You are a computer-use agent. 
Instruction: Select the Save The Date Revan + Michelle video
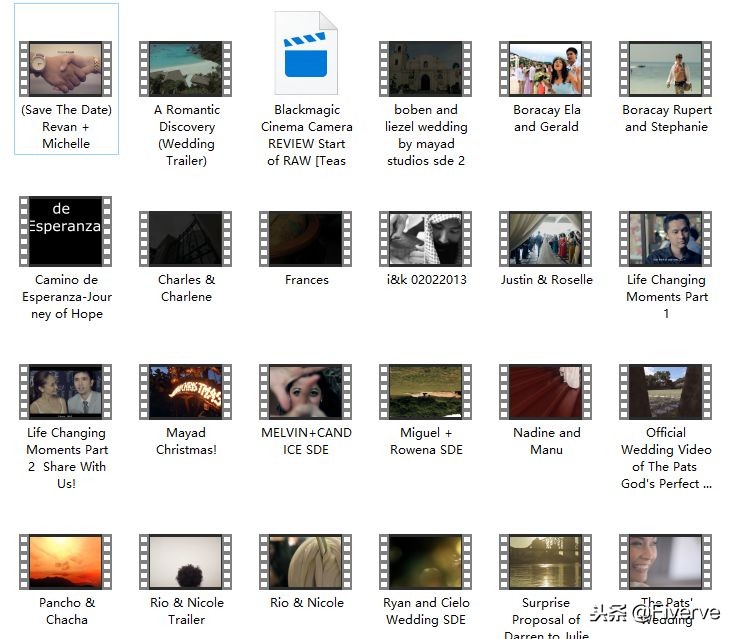pyautogui.click(x=66, y=69)
